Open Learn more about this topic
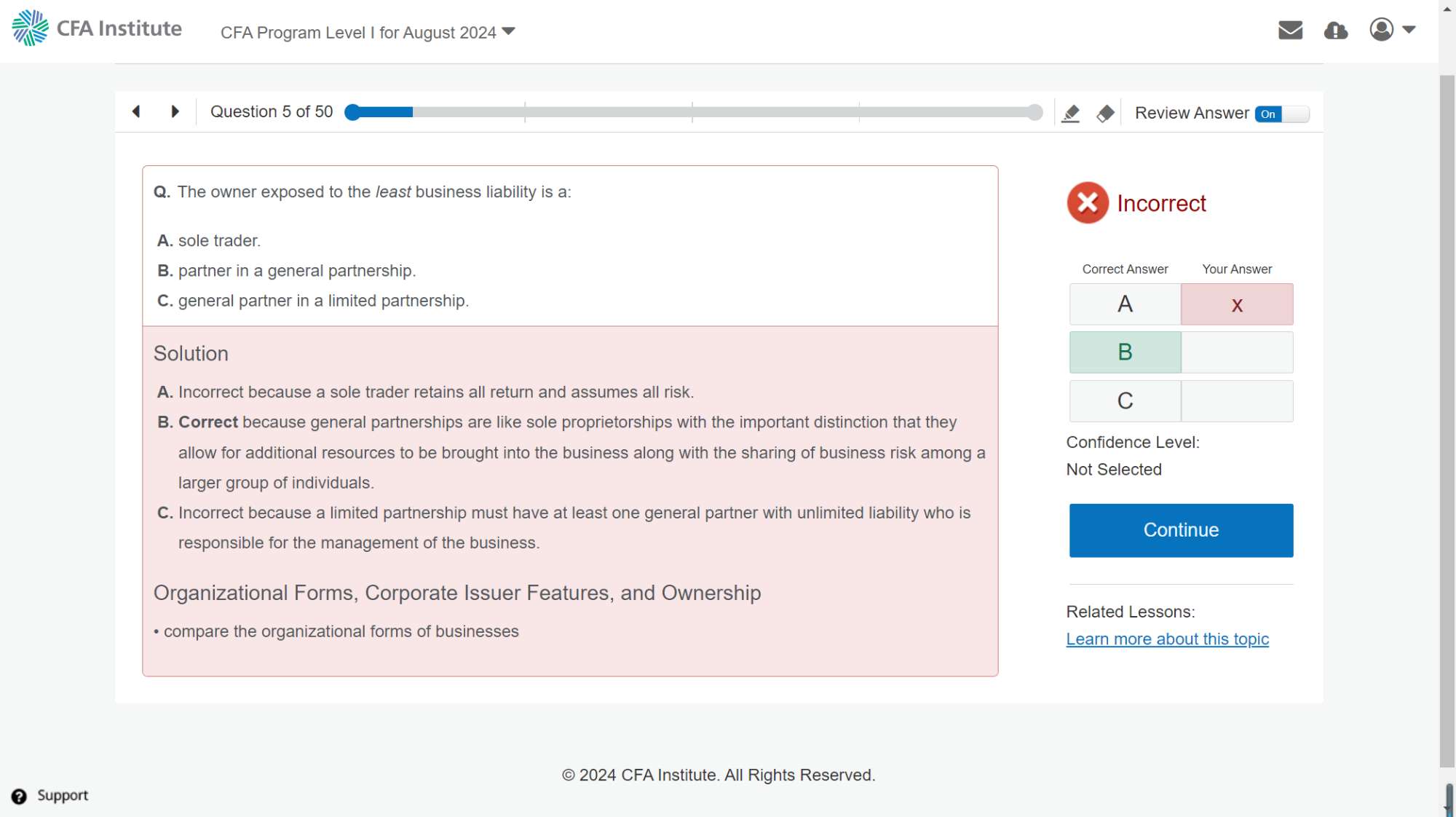This screenshot has width=1456, height=817. 1167,639
